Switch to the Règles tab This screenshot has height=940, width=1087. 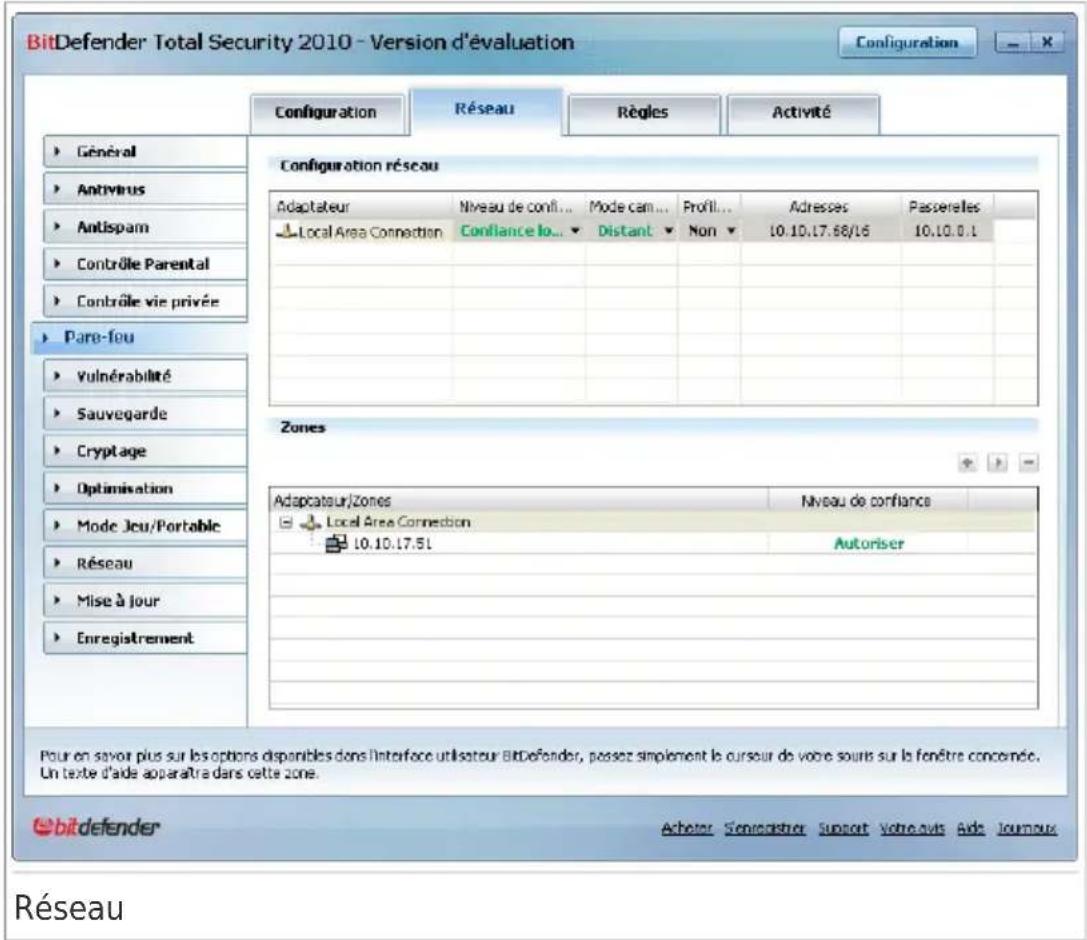[x=644, y=113]
